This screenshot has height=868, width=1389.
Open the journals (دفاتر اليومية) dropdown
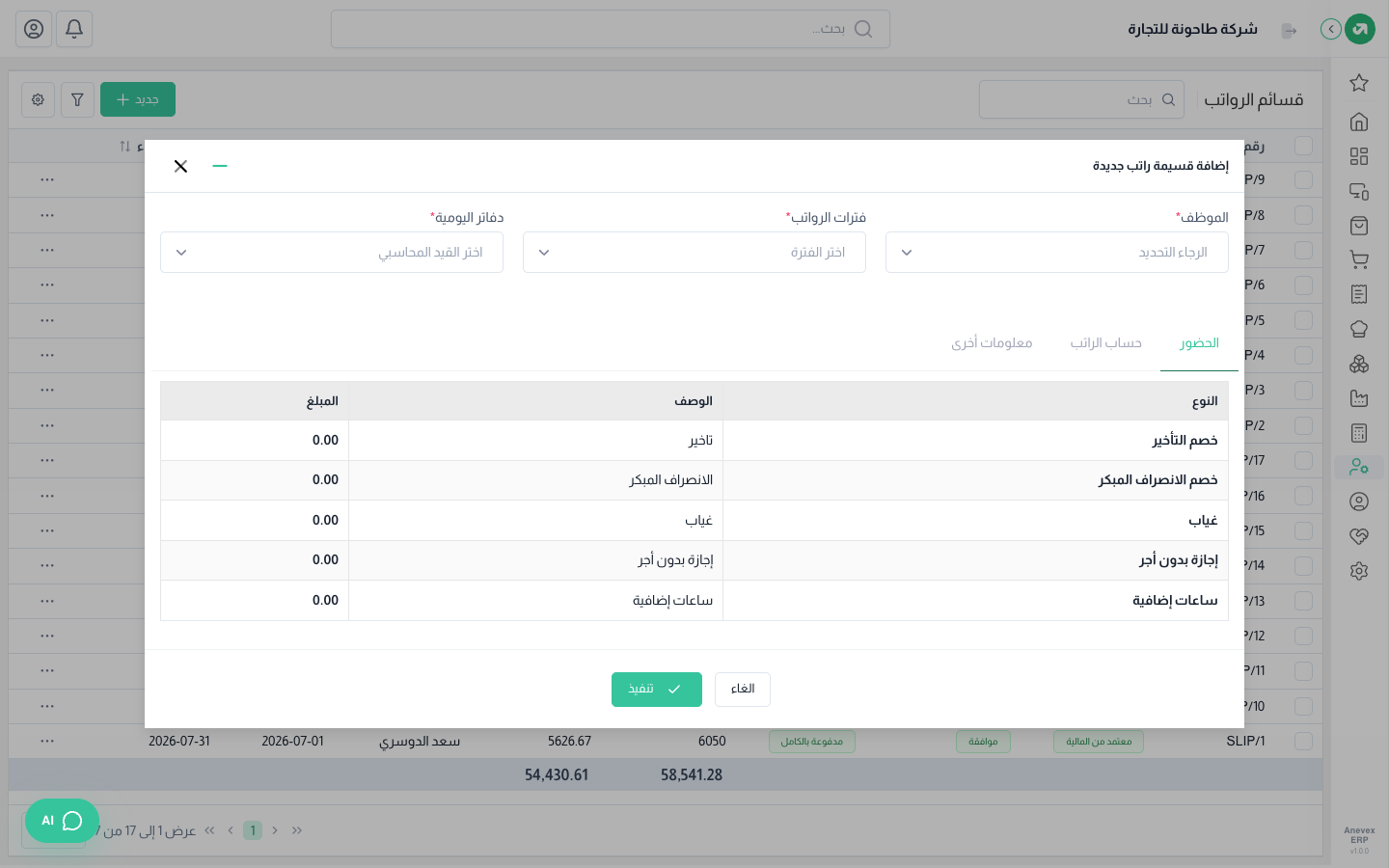332,253
